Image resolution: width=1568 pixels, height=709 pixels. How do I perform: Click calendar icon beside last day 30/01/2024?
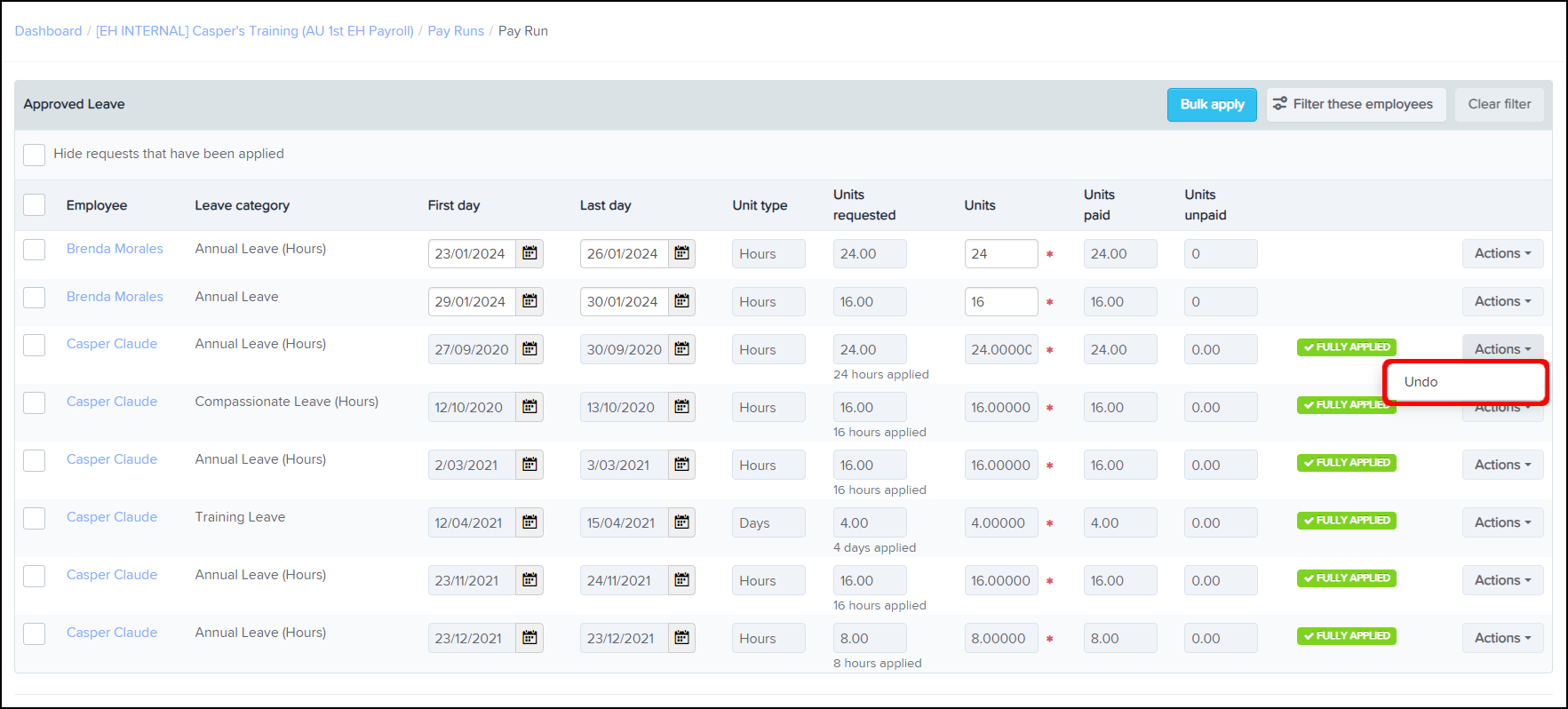pos(681,301)
